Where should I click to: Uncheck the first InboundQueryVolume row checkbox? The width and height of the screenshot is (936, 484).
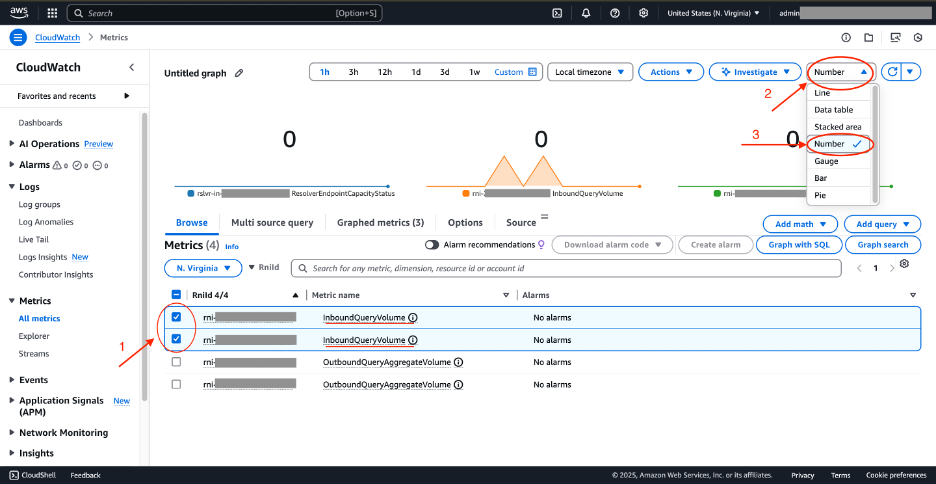point(176,317)
